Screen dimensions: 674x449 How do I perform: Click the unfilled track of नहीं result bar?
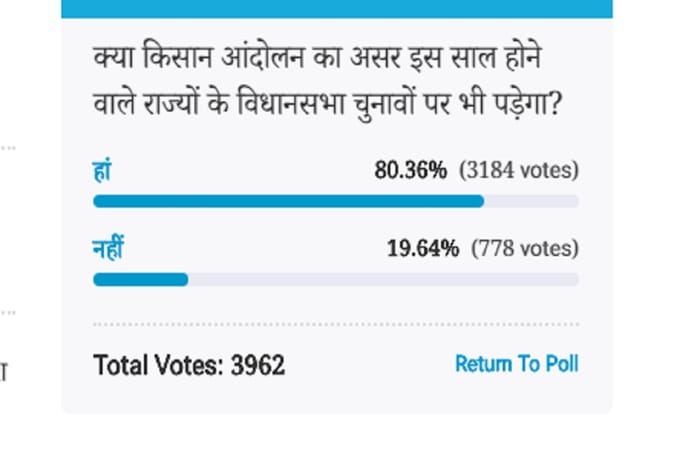(383, 280)
